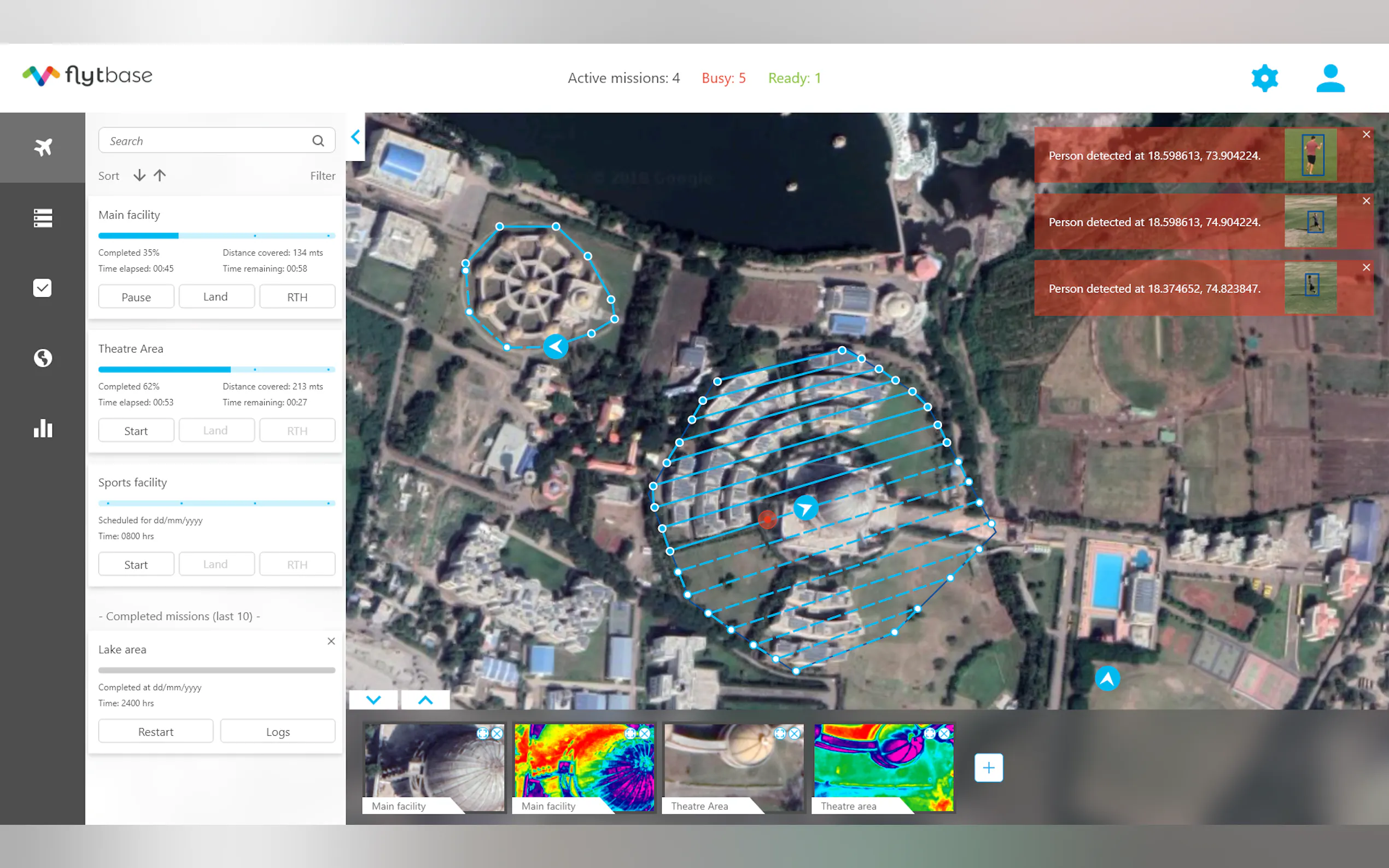Add new video feed with plus

coord(988,767)
